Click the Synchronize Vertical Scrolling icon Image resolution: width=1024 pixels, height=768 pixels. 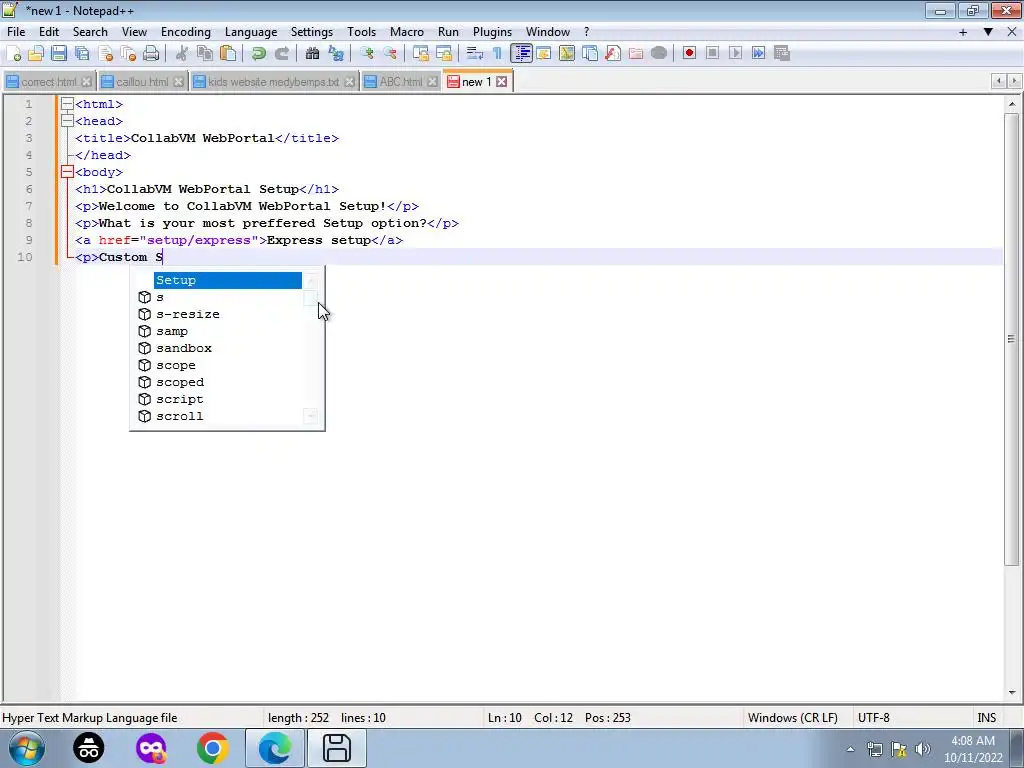pyautogui.click(x=421, y=54)
